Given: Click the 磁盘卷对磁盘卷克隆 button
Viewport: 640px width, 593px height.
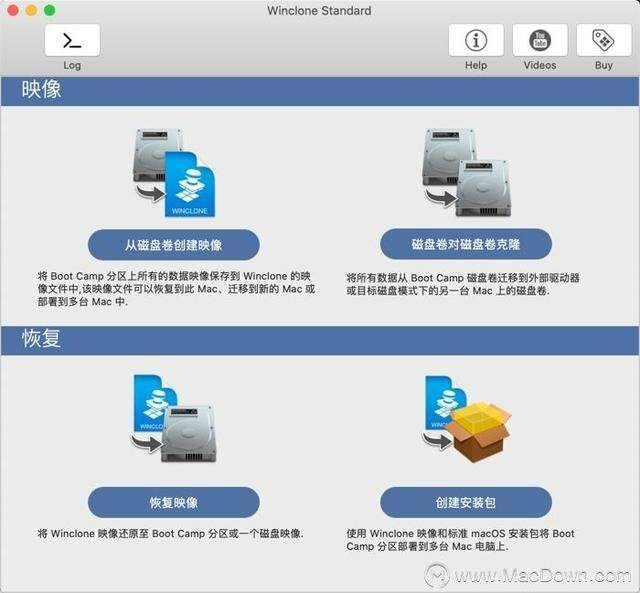Looking at the screenshot, I should coord(466,244).
